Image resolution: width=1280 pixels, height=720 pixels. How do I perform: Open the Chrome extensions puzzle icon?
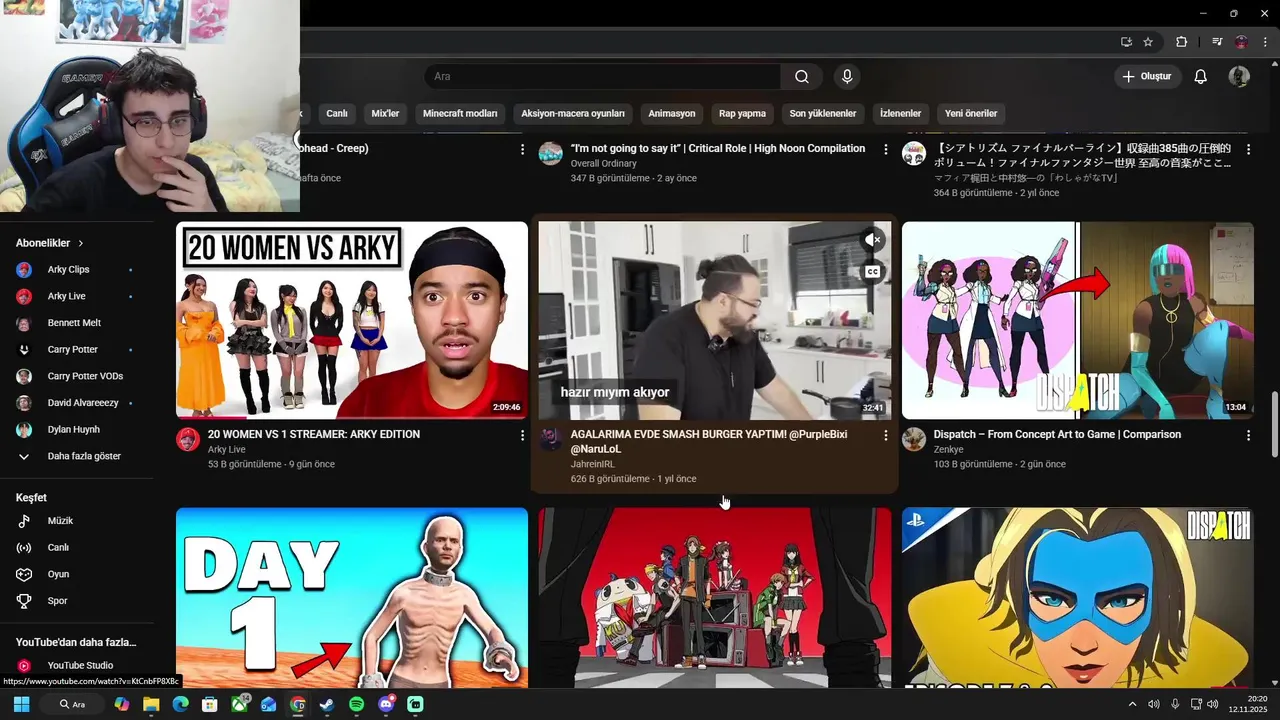[x=1181, y=42]
